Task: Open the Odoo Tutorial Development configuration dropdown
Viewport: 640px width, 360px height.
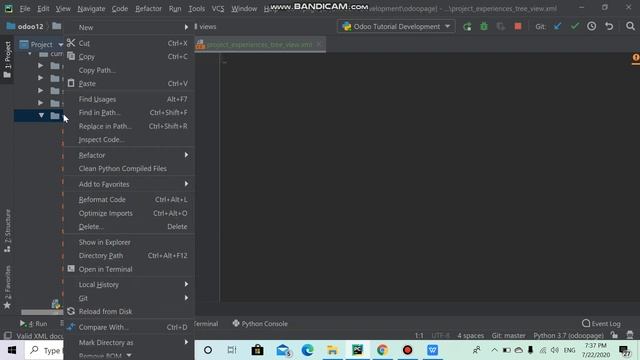Action: [396, 27]
